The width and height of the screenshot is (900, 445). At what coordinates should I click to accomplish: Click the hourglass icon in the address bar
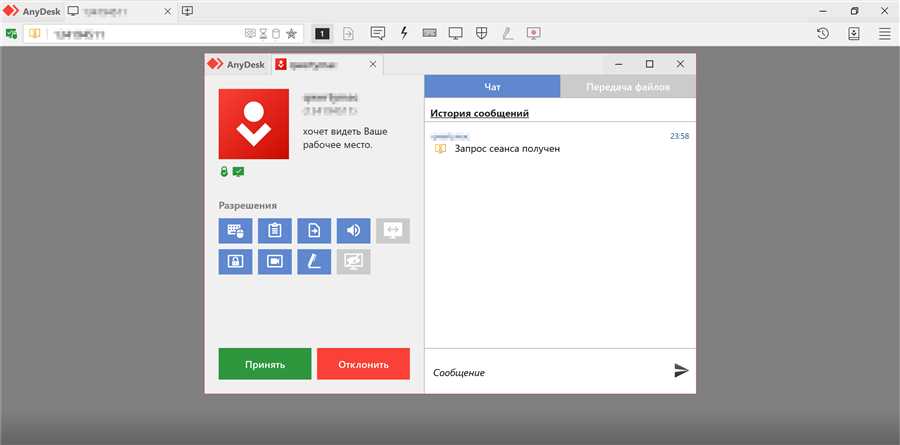[263, 34]
